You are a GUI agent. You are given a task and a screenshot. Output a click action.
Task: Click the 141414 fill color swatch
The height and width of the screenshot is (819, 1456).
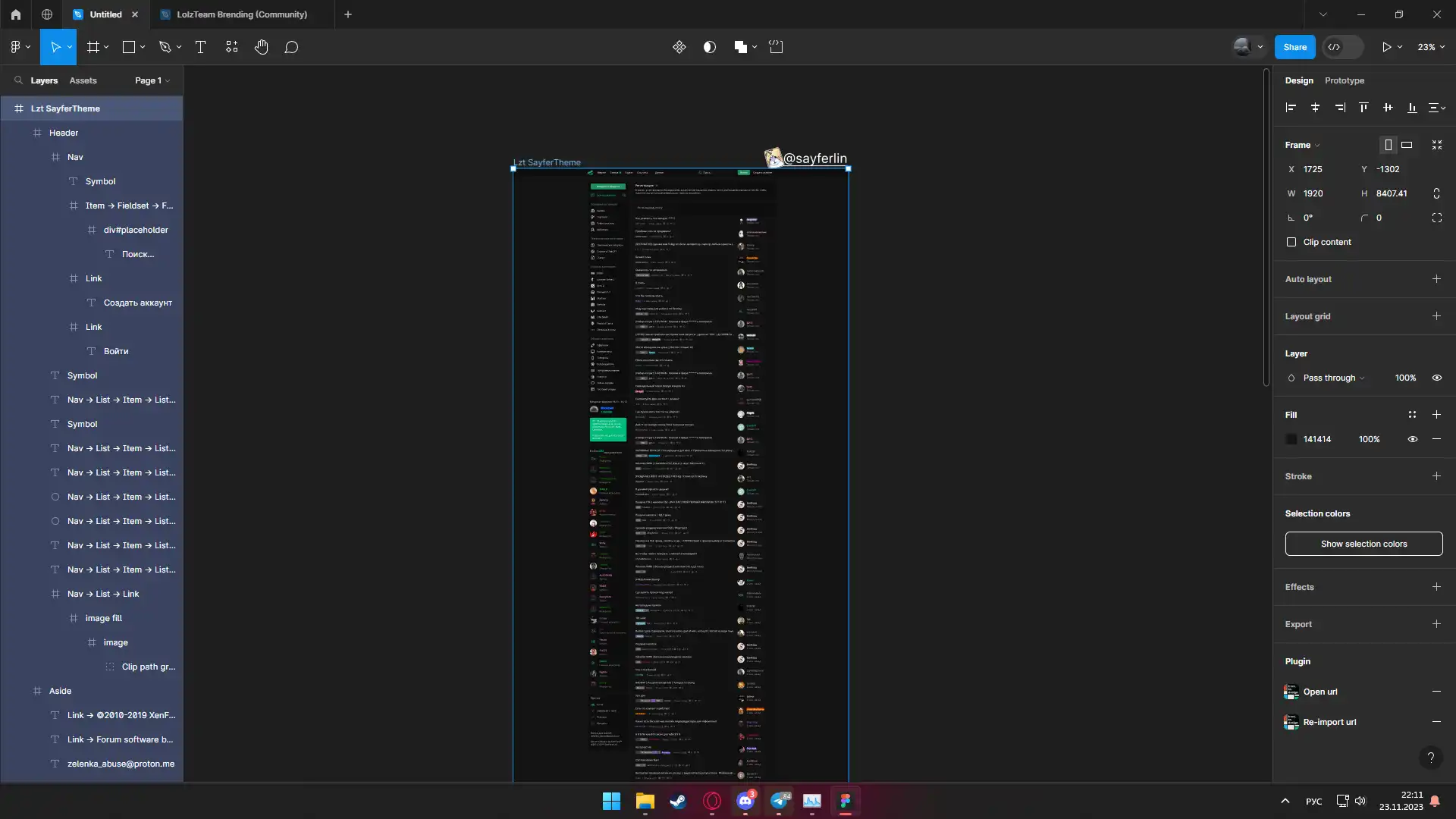pyautogui.click(x=1291, y=439)
